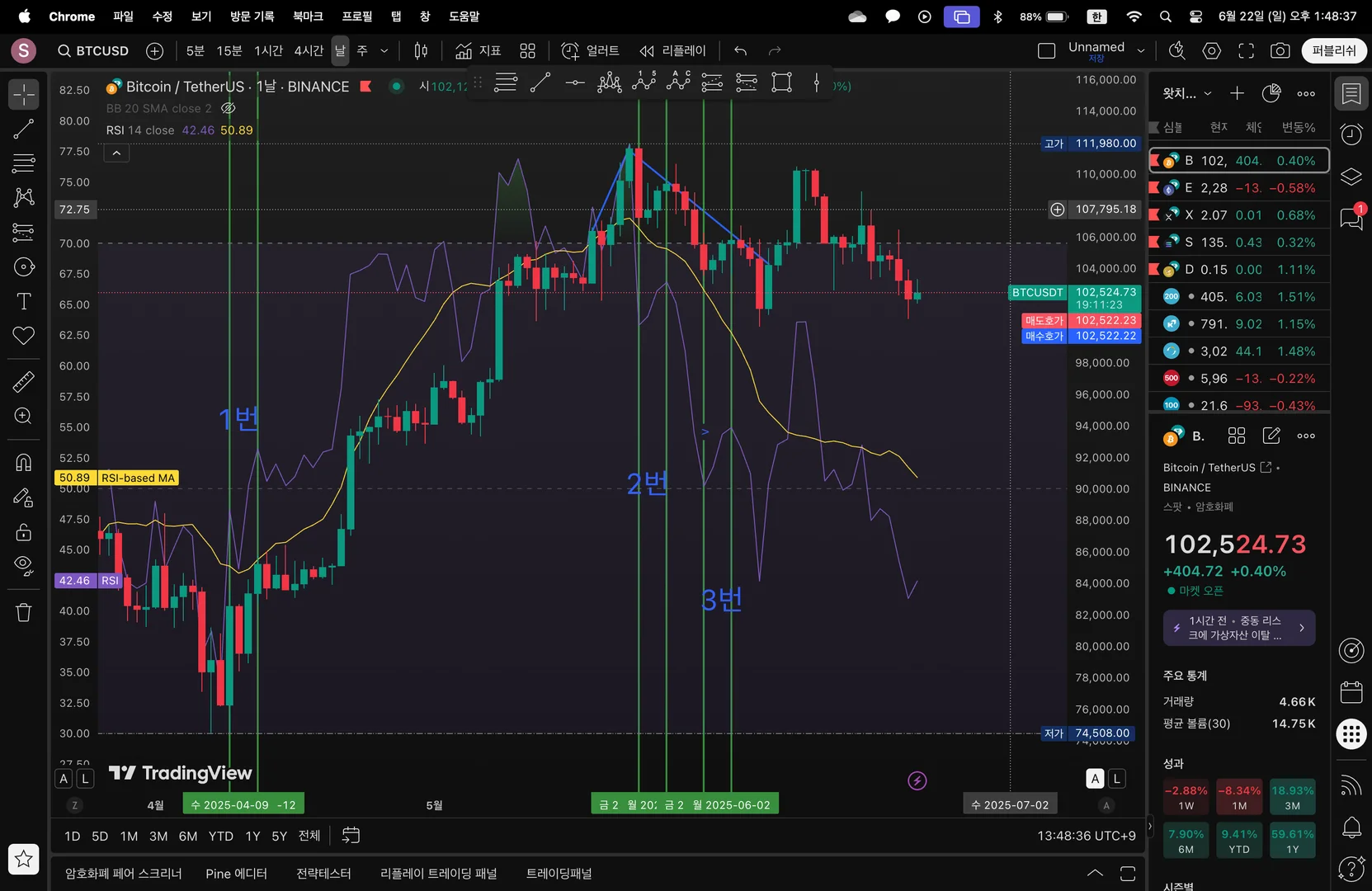Open the watchlist three-dots menu

(1306, 93)
